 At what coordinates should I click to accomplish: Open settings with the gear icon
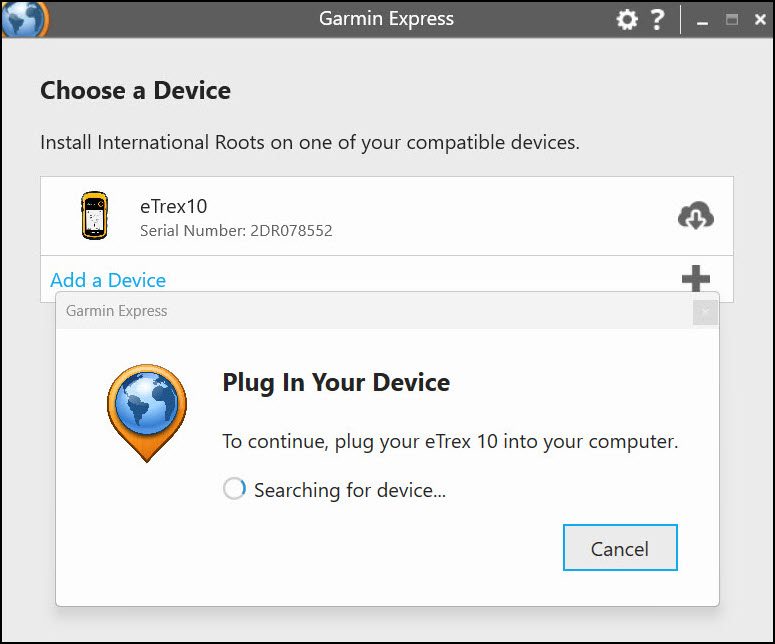click(627, 20)
